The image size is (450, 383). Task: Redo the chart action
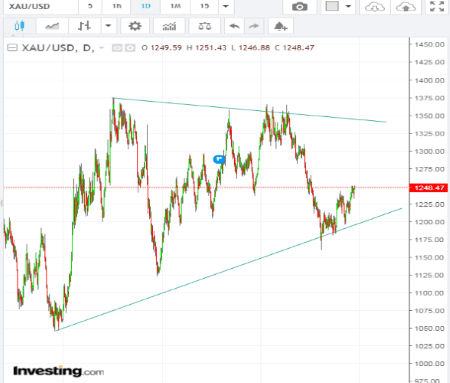coord(254,26)
